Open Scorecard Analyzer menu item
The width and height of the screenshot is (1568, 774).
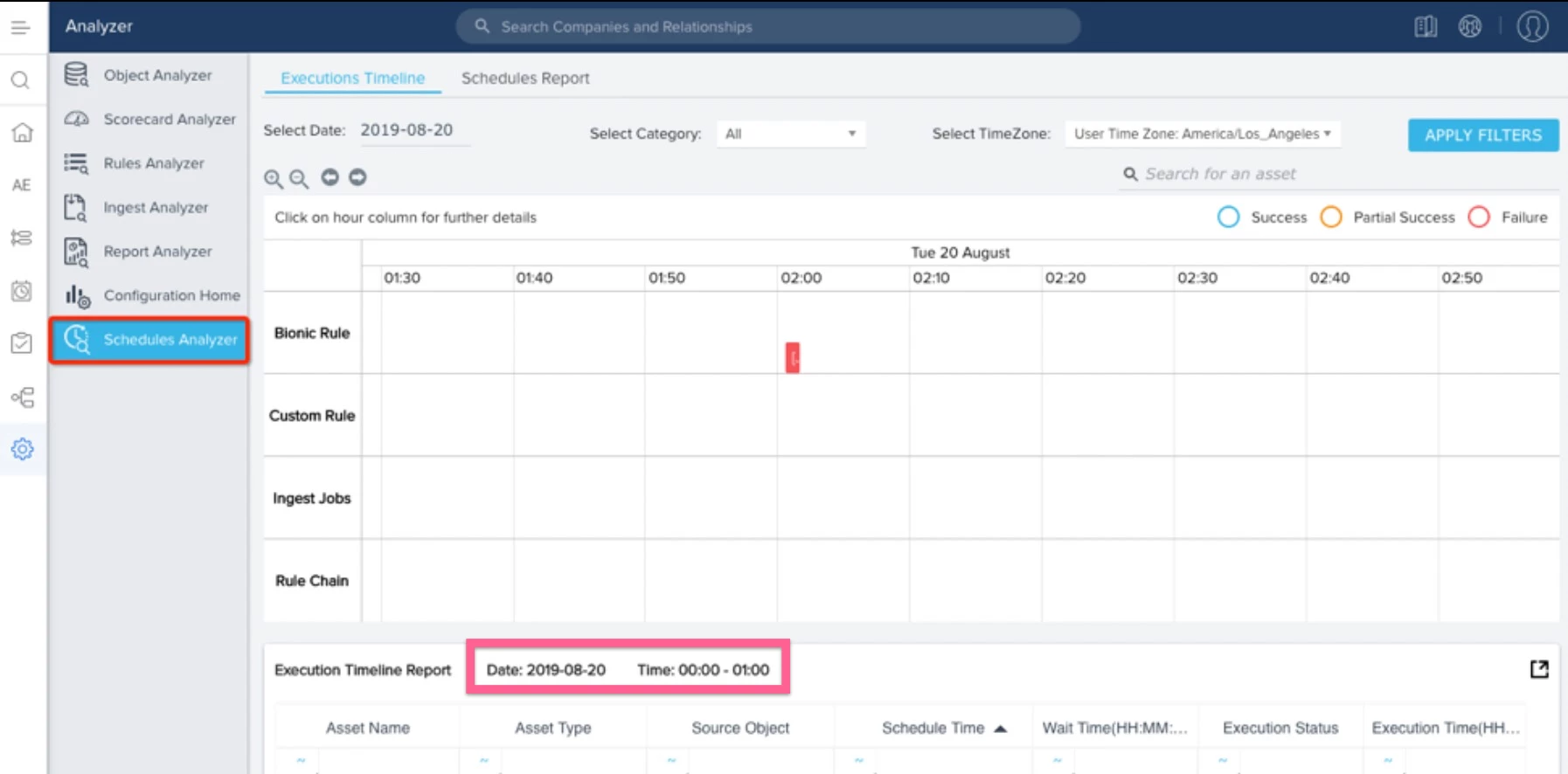[x=149, y=119]
